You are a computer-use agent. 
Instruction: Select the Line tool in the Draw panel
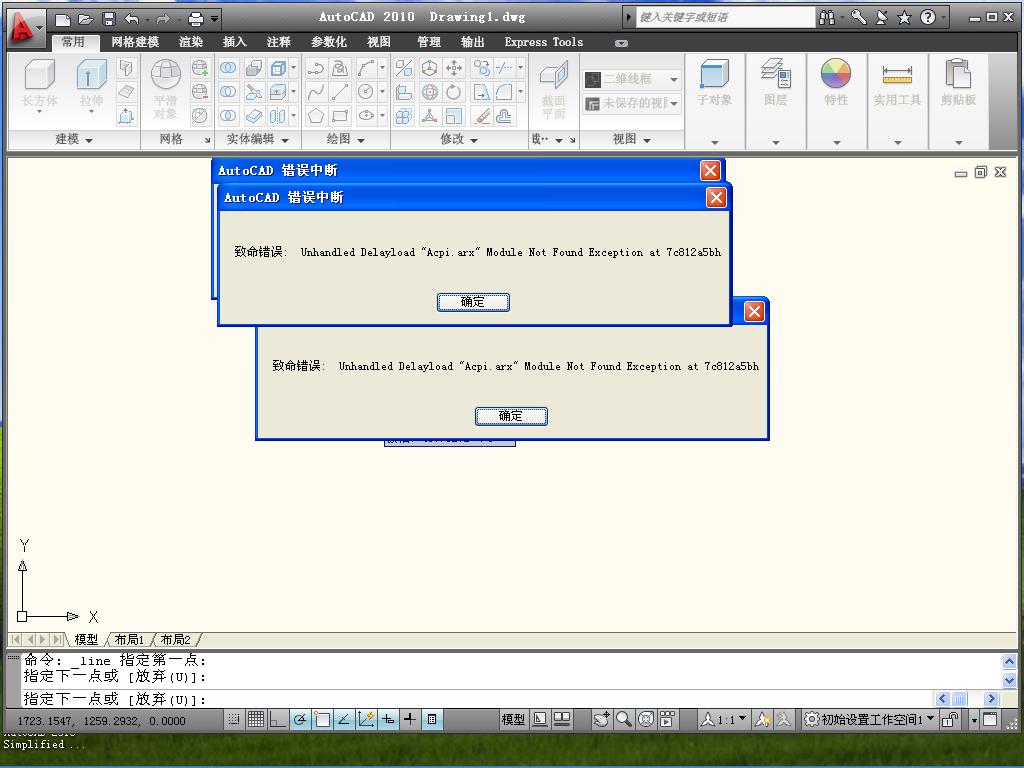pyautogui.click(x=340, y=92)
